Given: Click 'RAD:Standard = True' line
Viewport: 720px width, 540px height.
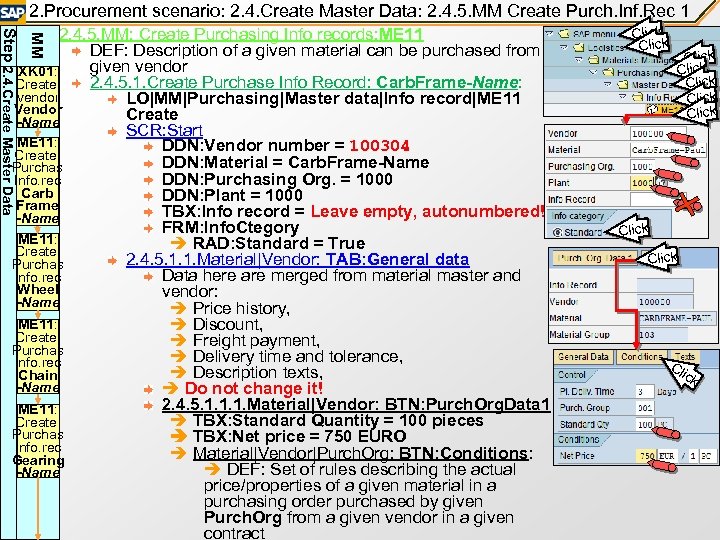Looking at the screenshot, I should tap(279, 243).
